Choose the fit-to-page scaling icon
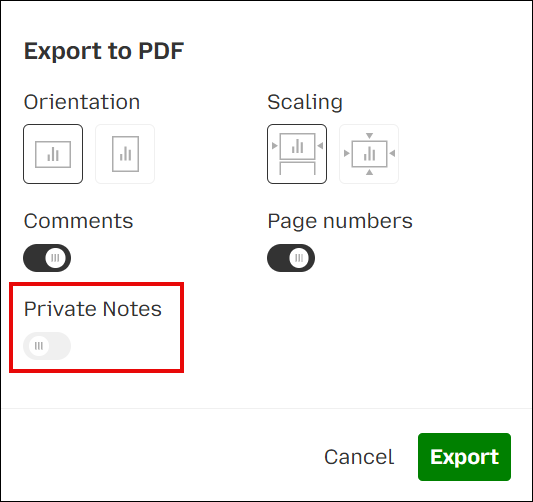This screenshot has height=502, width=533. coord(369,154)
